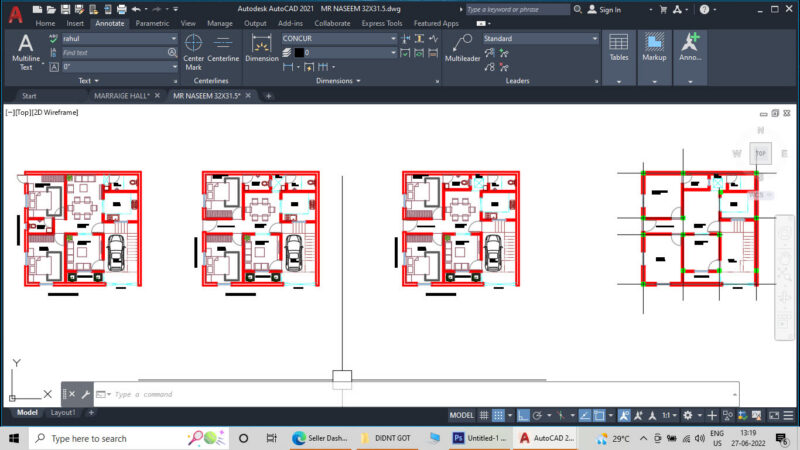
Task: Toggle Show annotation objects on status bar
Action: (x=624, y=415)
